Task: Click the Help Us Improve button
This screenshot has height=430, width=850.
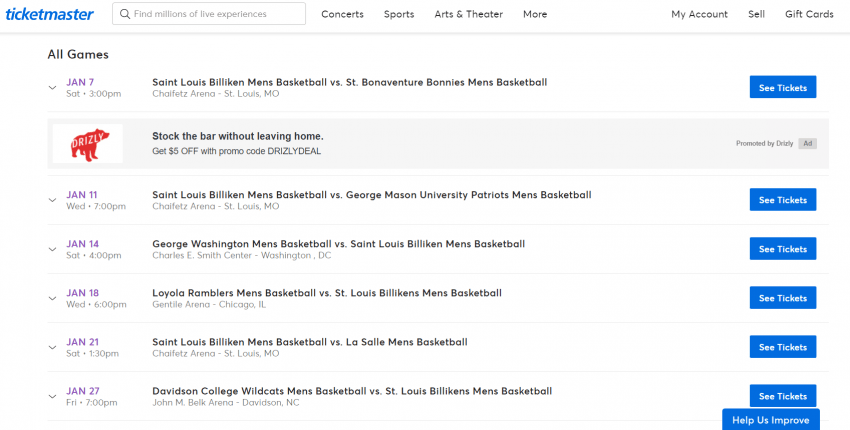Action: [x=770, y=420]
